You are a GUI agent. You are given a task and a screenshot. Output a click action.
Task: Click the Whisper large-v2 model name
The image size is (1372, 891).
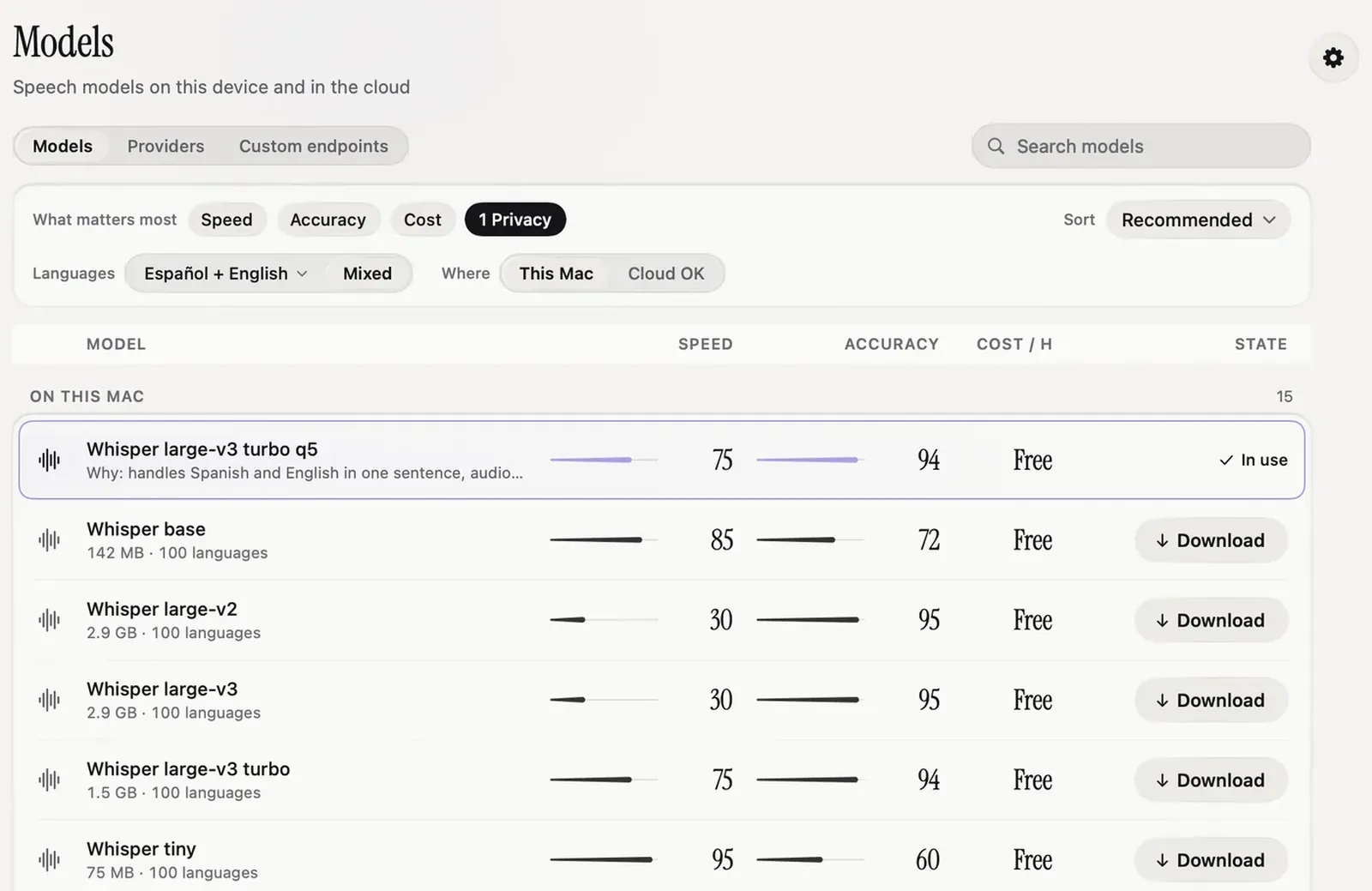click(162, 609)
